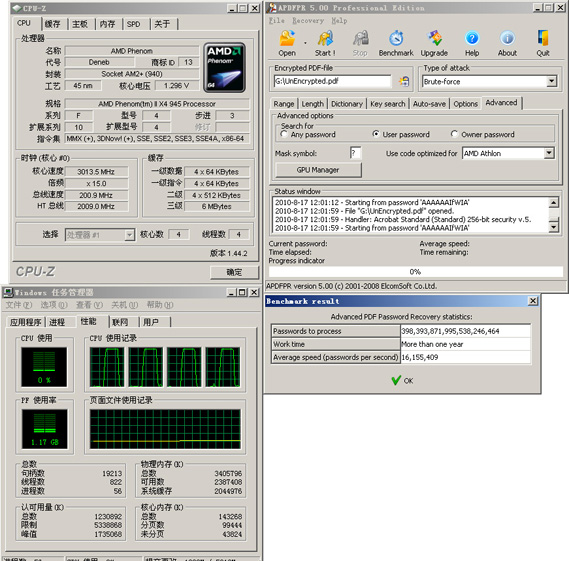569x561 pixels.
Task: Switch to the SPD tab in CPU-Z
Action: pyautogui.click(x=134, y=24)
